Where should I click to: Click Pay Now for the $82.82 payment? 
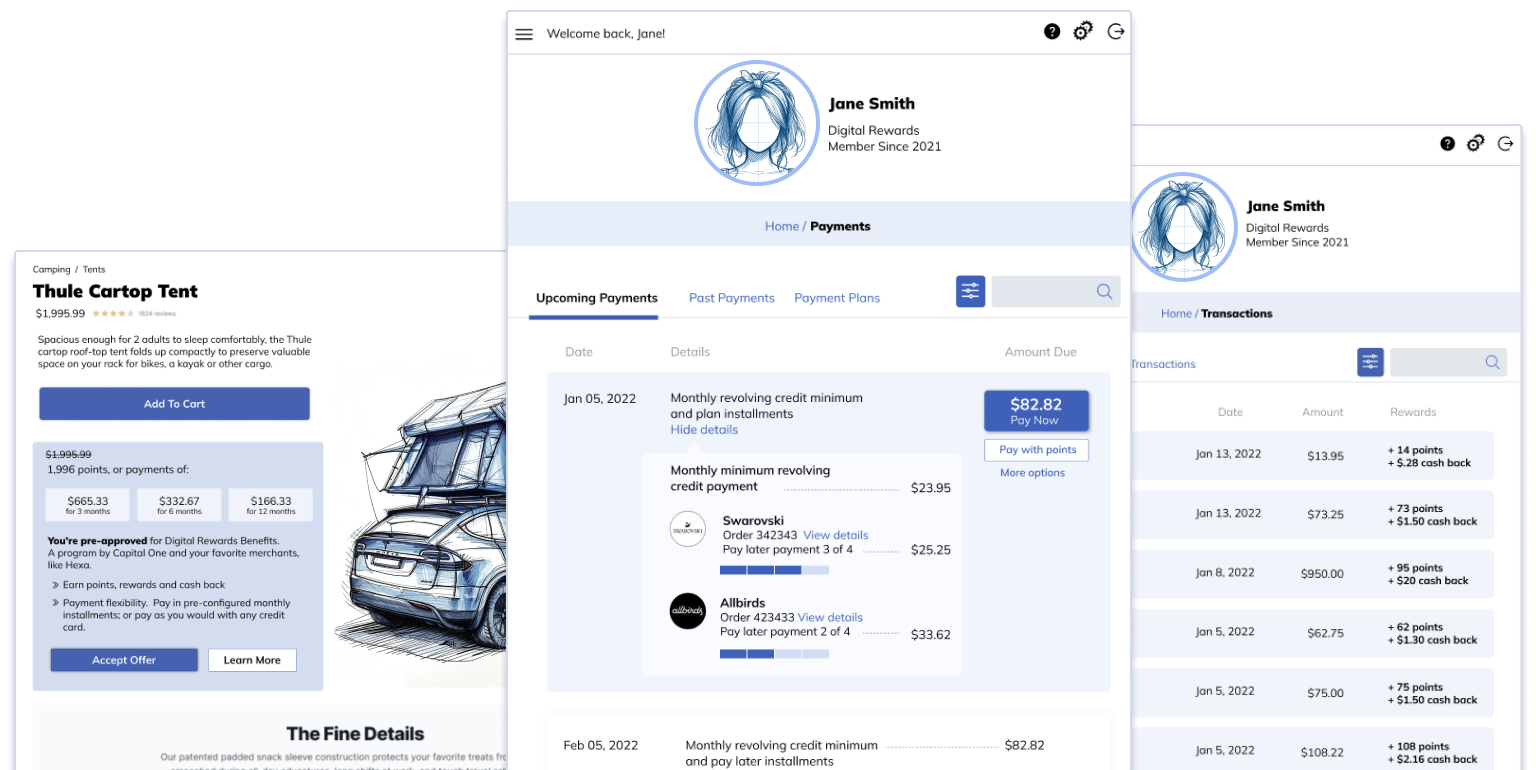click(x=1036, y=410)
